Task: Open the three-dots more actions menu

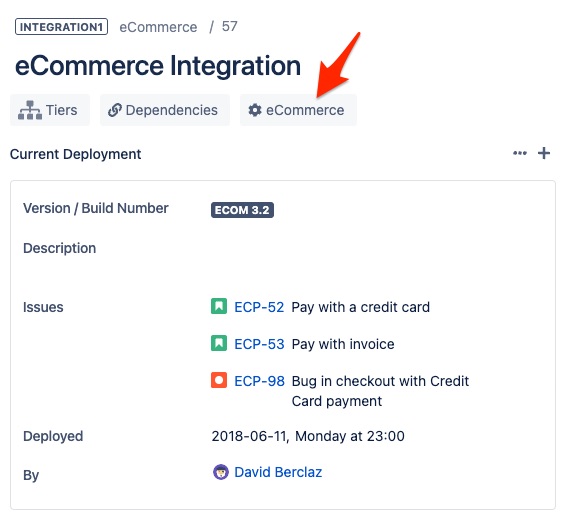Action: 520,153
